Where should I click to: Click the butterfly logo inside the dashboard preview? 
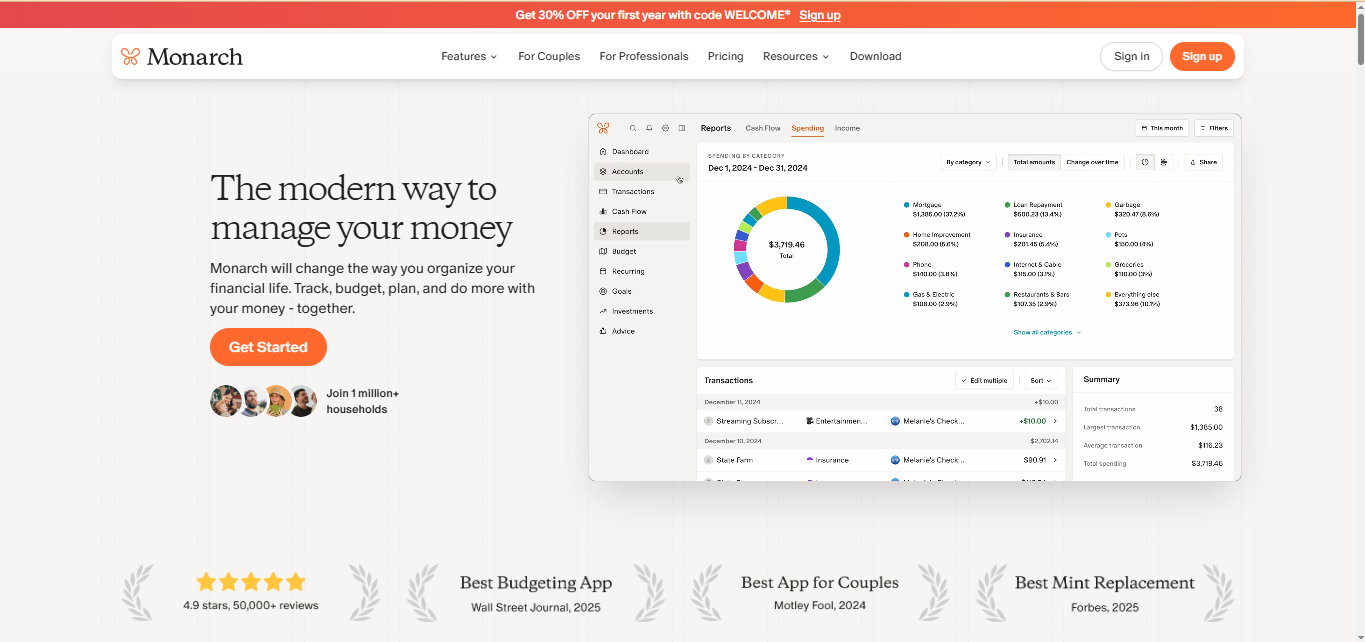pyautogui.click(x=603, y=128)
